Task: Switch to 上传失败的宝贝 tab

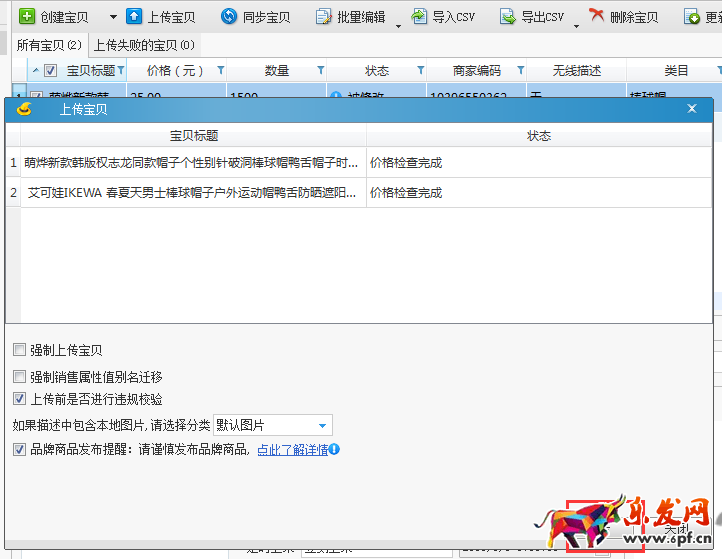Action: pyautogui.click(x=144, y=45)
